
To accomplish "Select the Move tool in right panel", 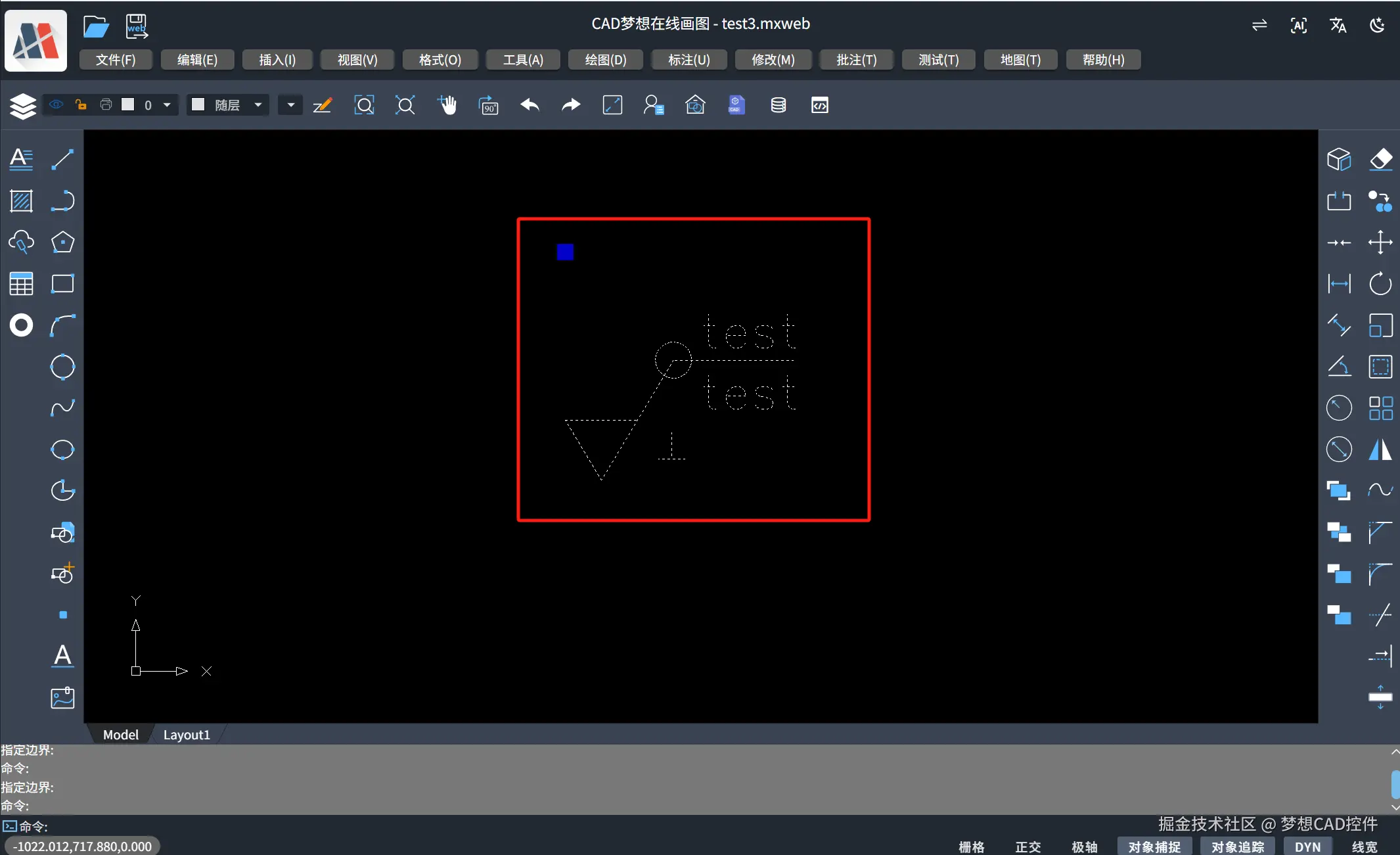I will [x=1381, y=242].
